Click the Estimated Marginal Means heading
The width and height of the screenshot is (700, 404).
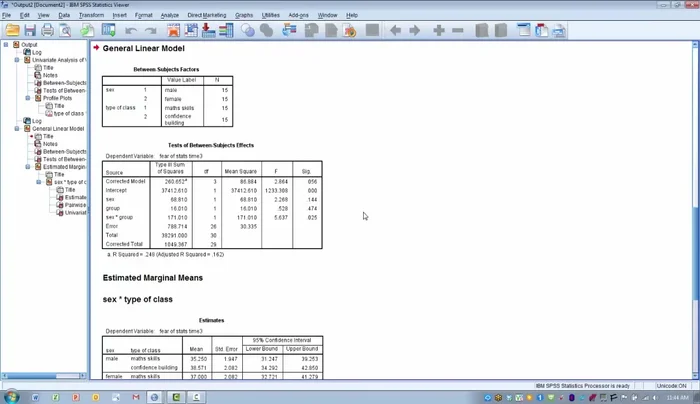click(x=153, y=278)
